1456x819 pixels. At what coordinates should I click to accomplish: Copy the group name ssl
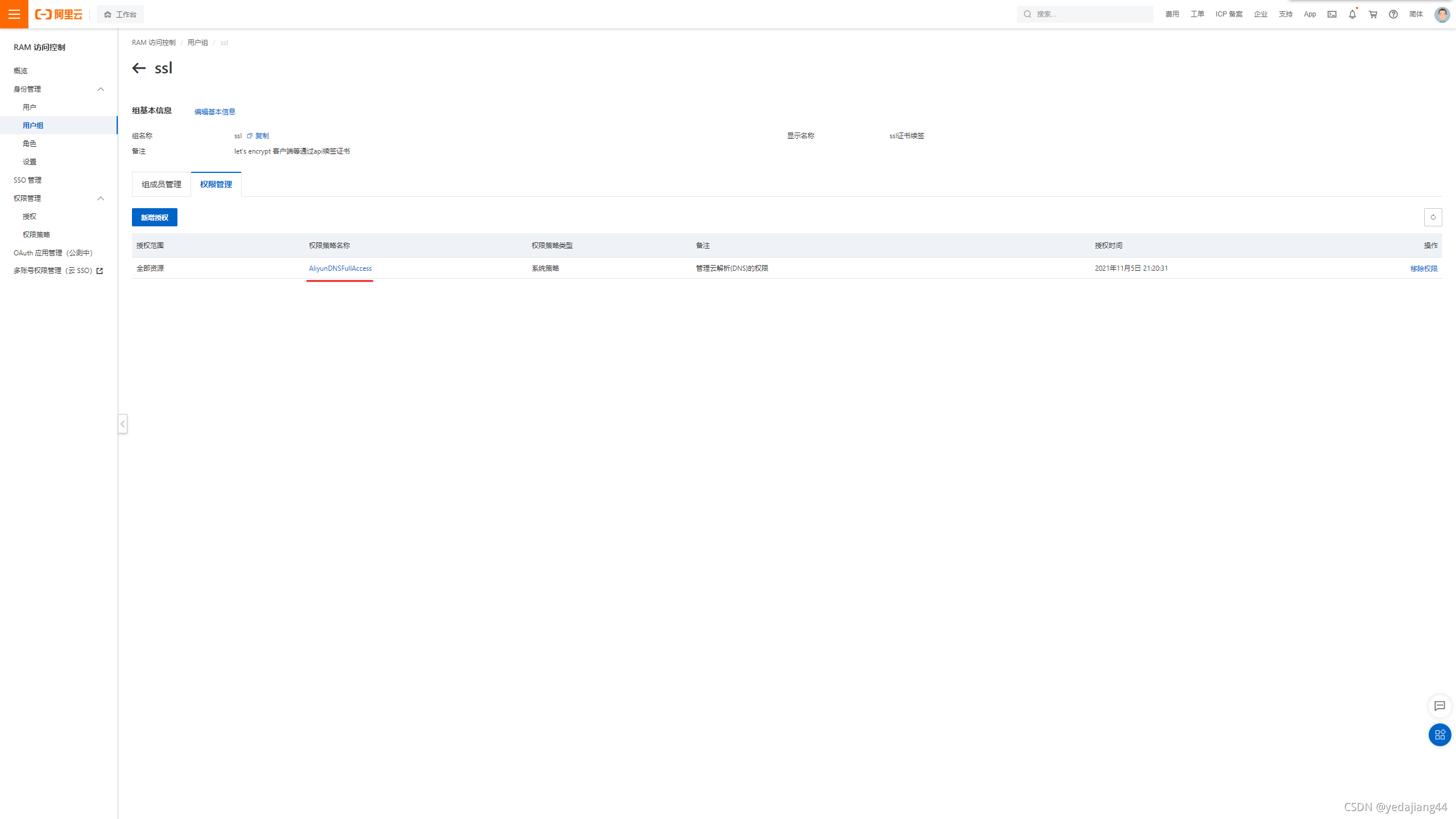(258, 136)
